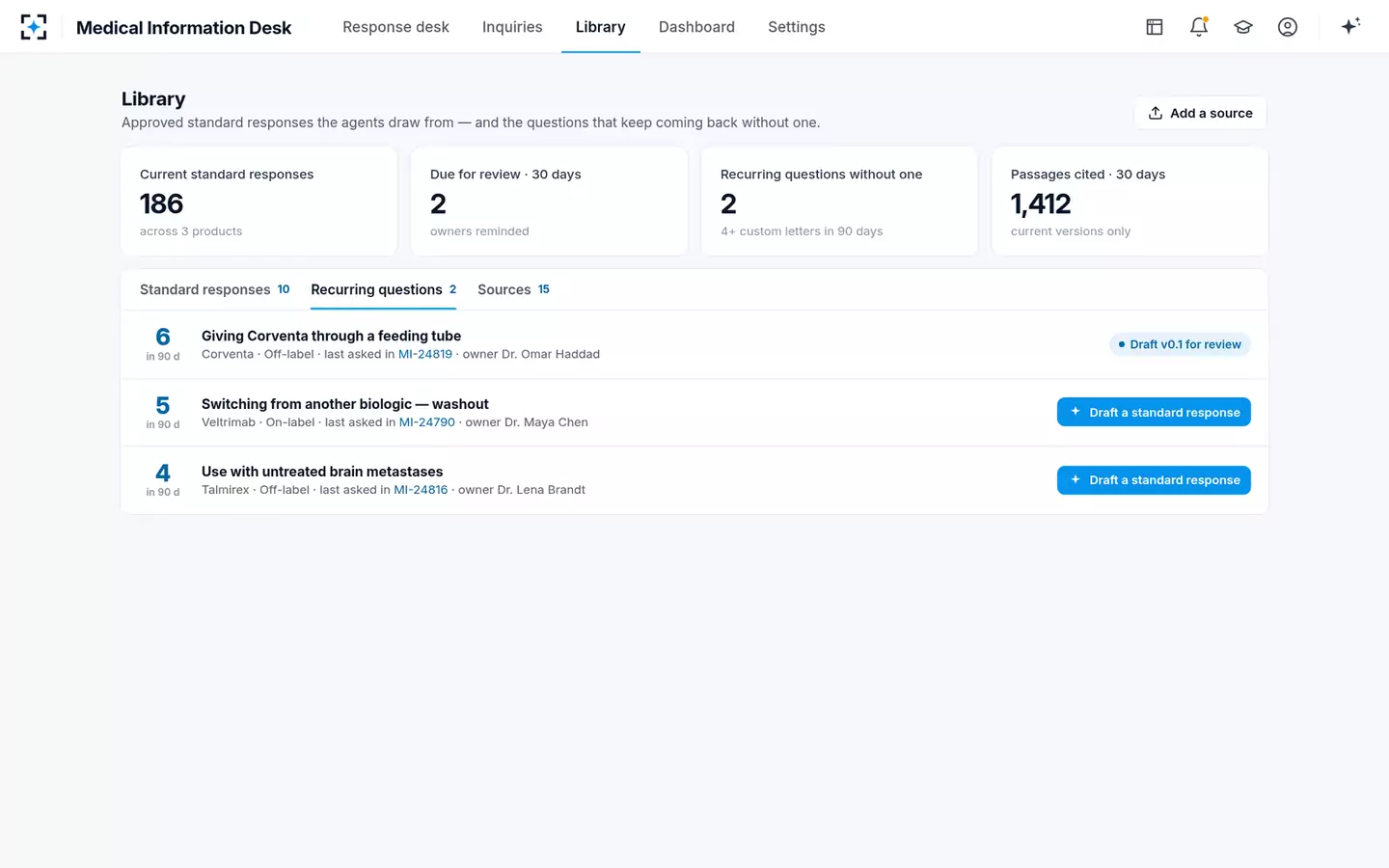
Task: Select the Recurring questions tab
Action: (383, 289)
